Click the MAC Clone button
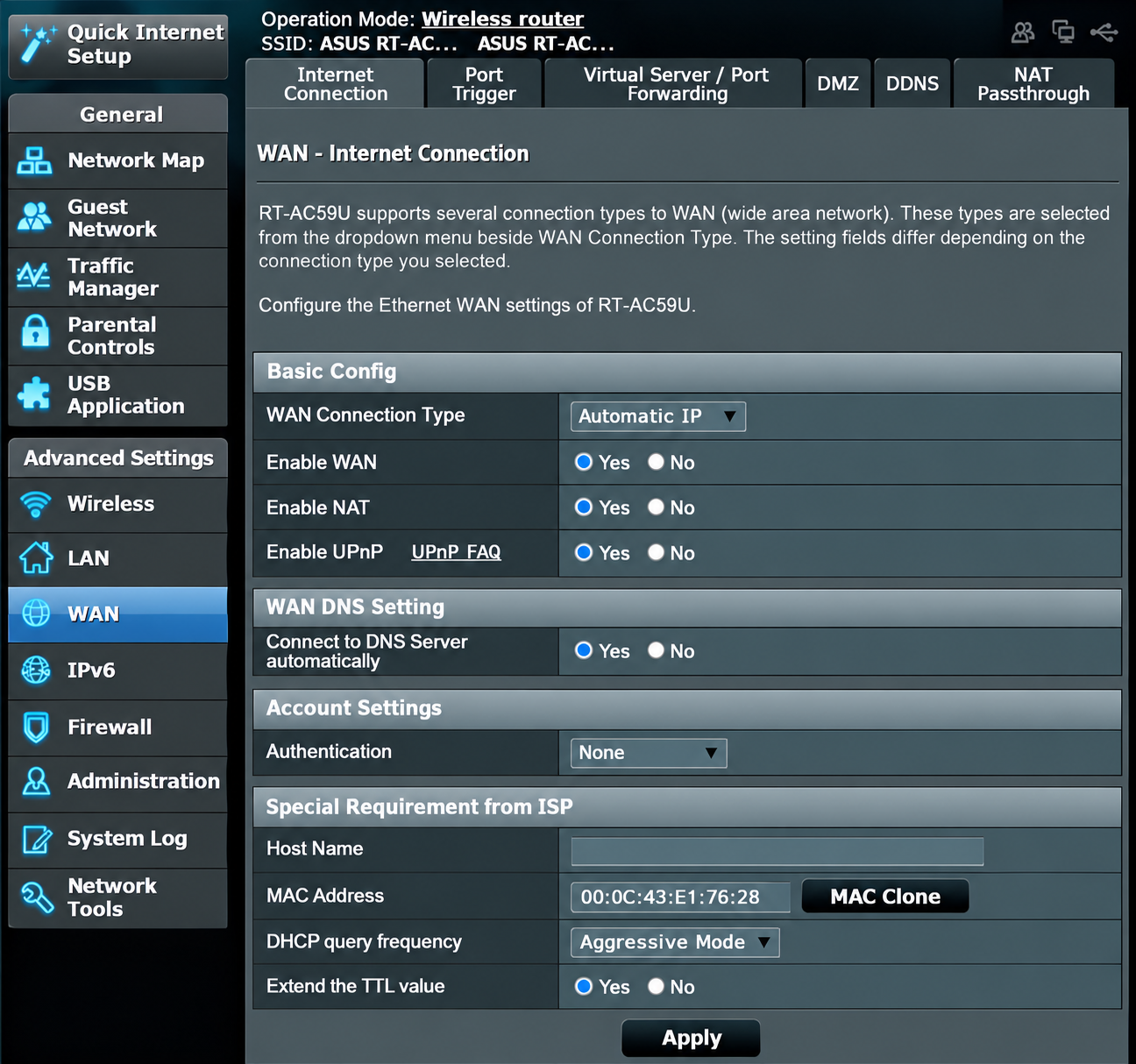 point(885,897)
